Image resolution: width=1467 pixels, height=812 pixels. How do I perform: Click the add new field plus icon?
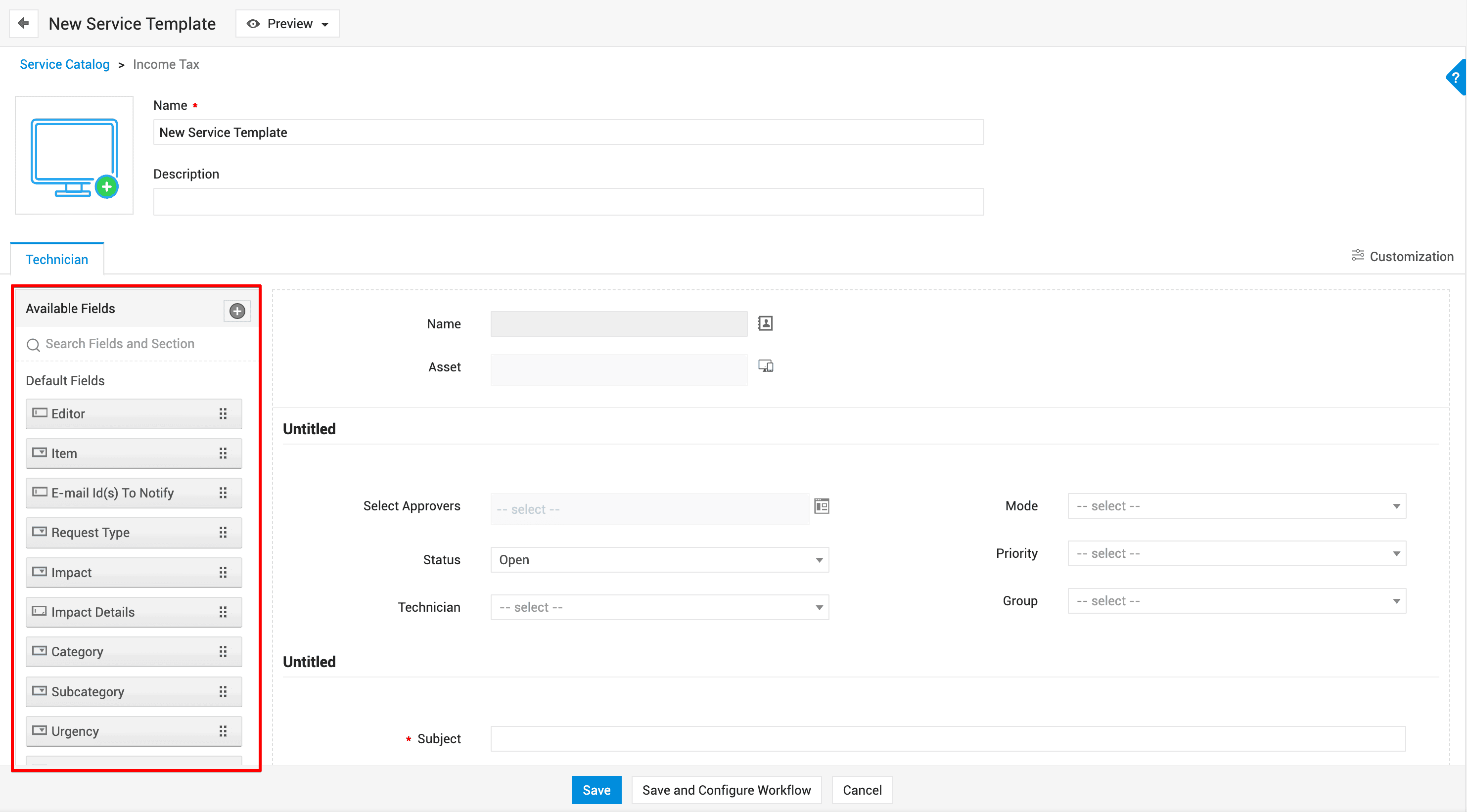click(237, 311)
